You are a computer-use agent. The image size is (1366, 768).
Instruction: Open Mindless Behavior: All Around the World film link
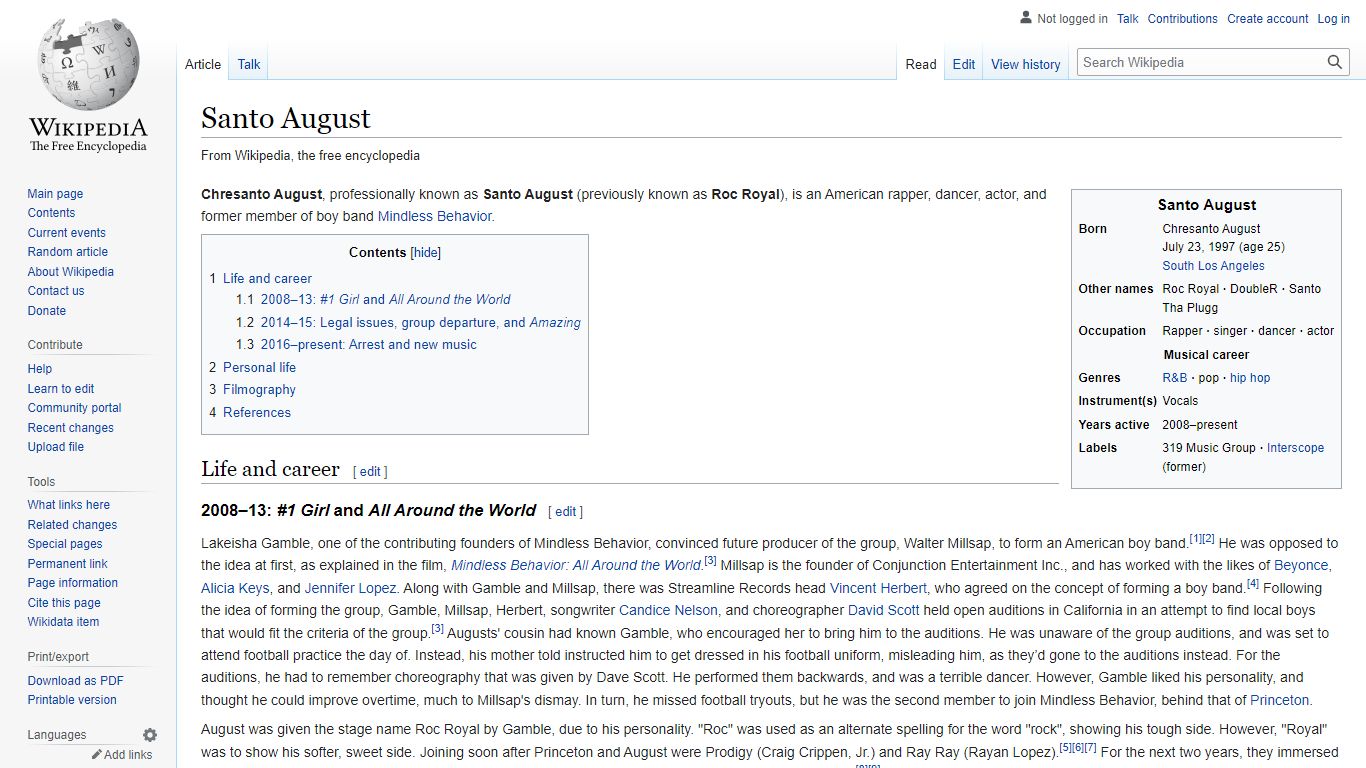pos(576,566)
